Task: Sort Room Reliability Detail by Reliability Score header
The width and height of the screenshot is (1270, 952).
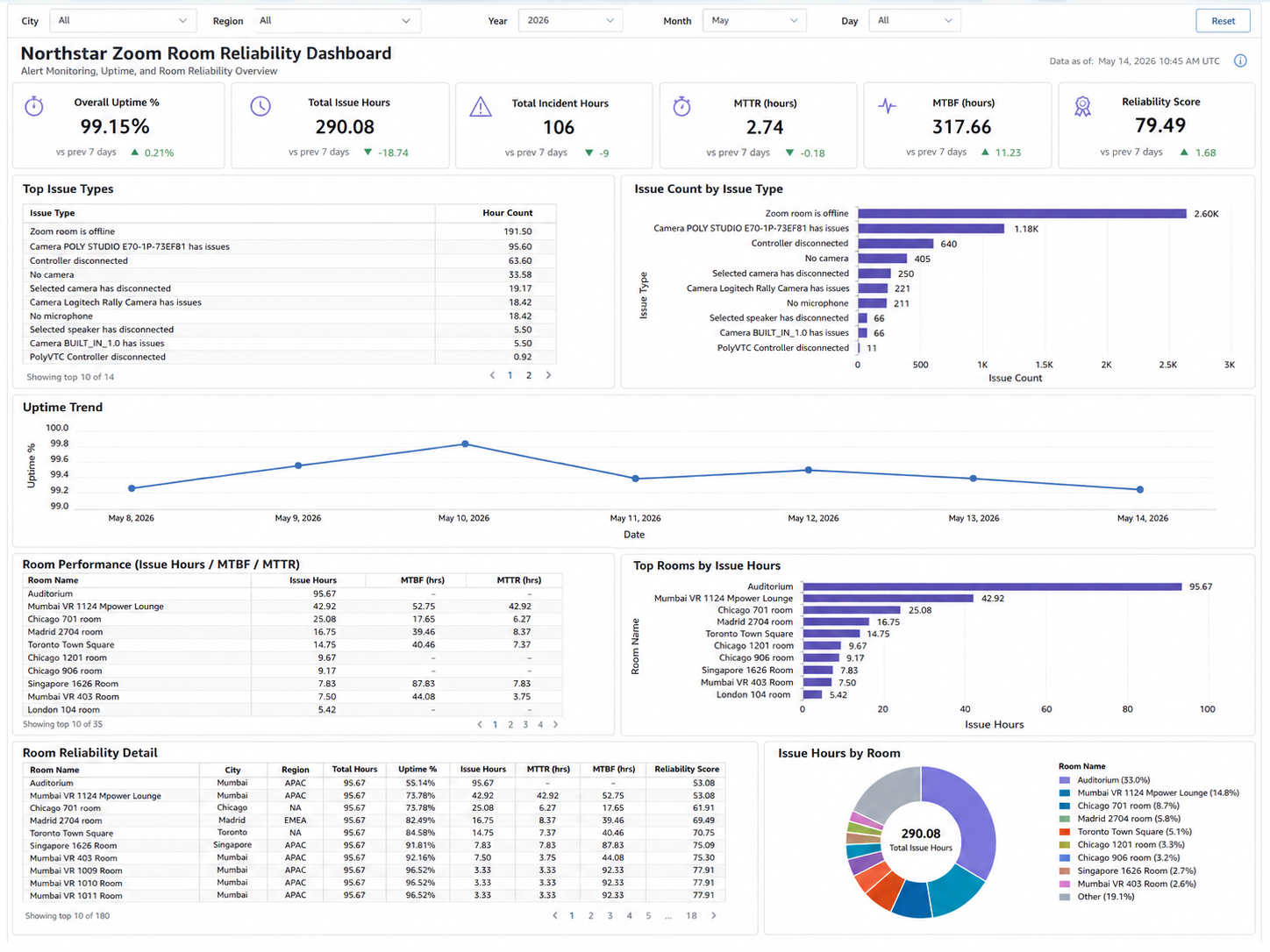Action: click(687, 769)
